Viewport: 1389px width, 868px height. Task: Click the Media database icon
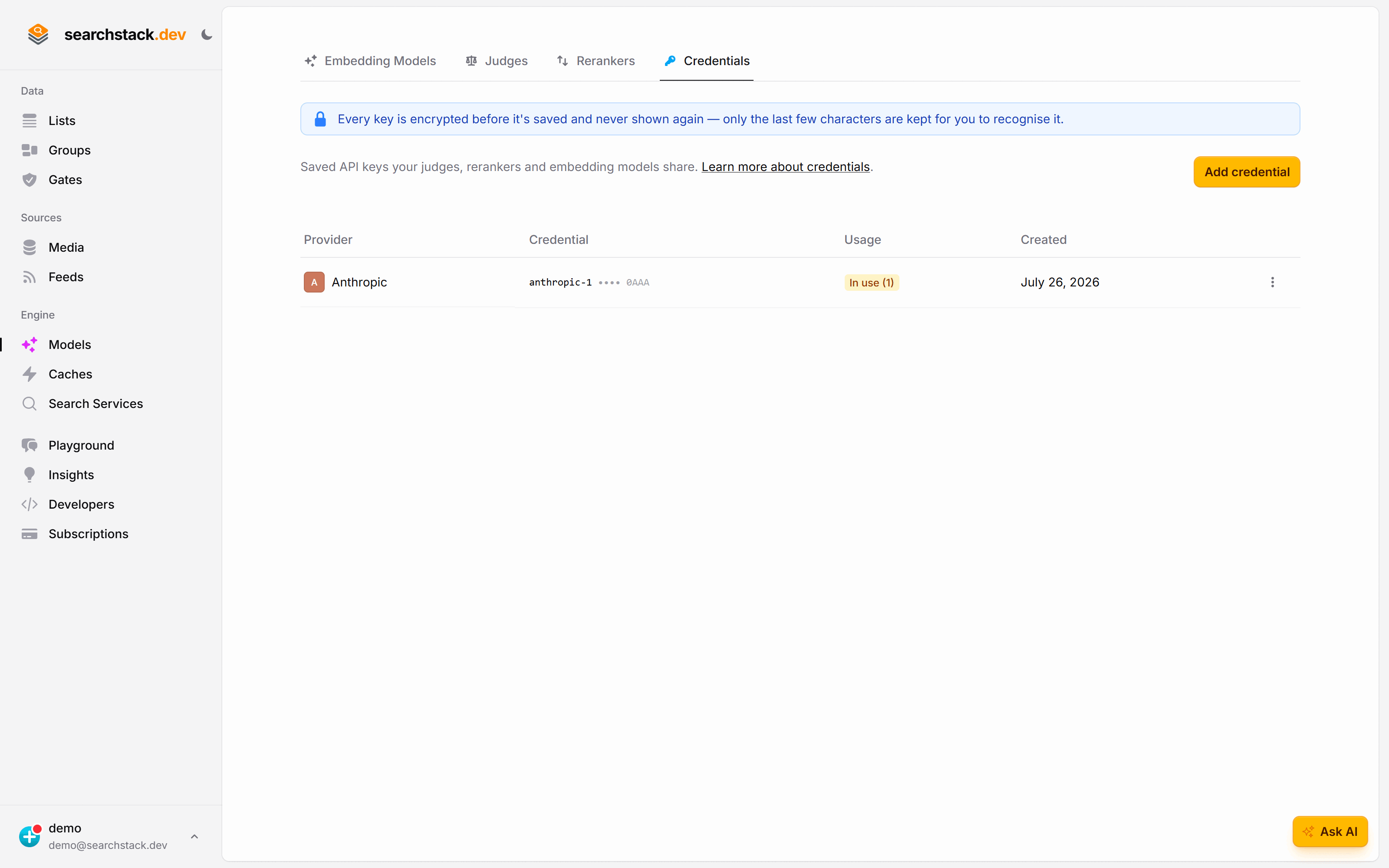click(29, 247)
